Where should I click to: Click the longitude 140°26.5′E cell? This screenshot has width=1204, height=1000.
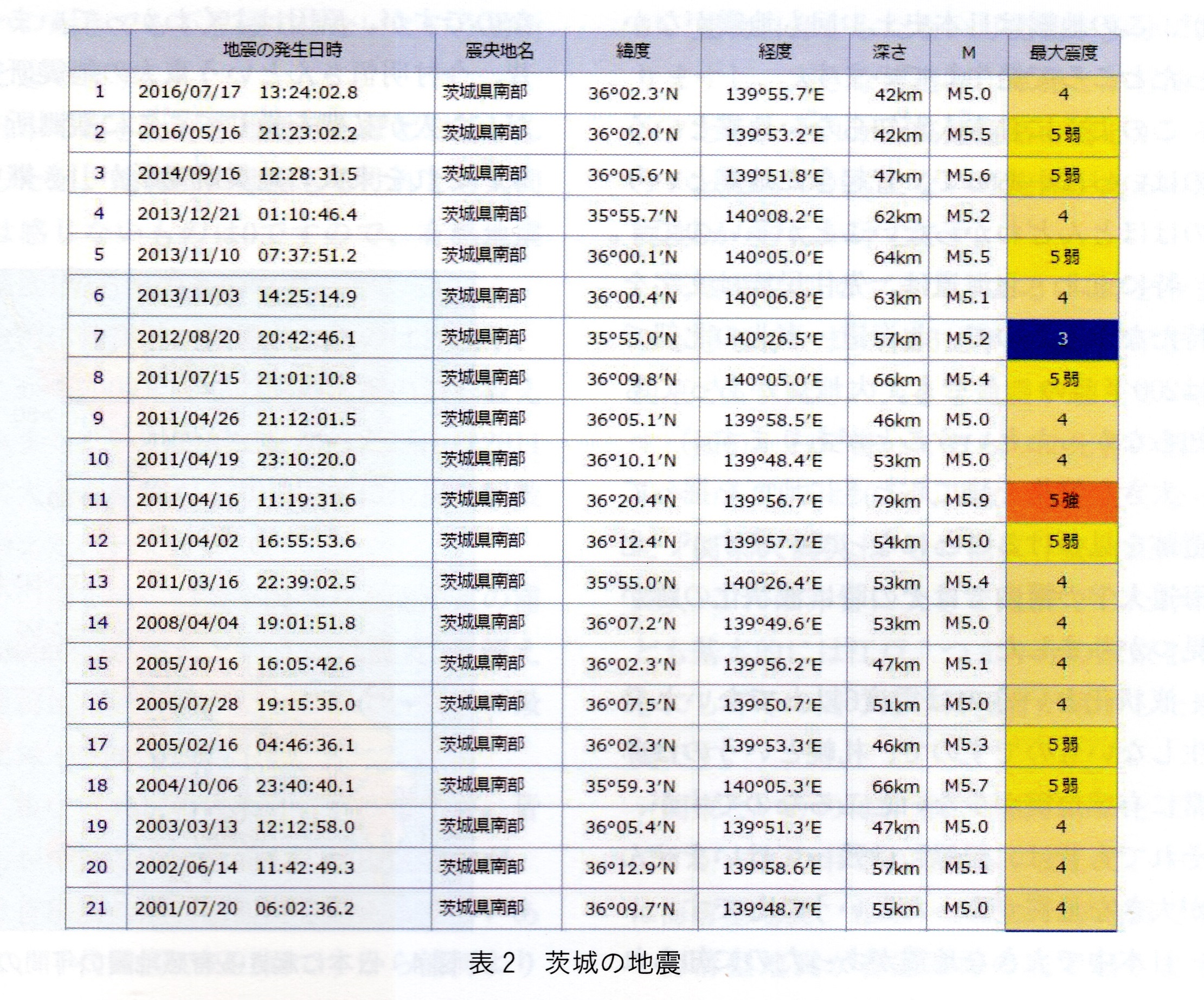(773, 339)
